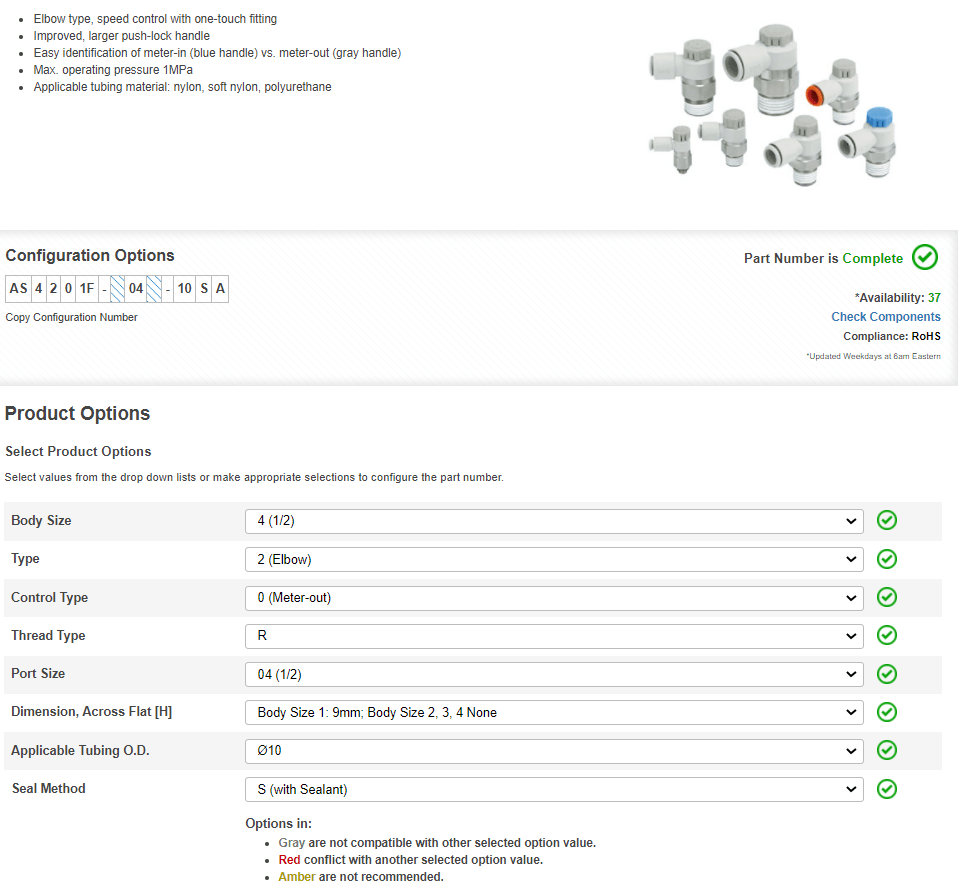This screenshot has height=885, width=962.
Task: Open the Dimension, Across Flat [H] dropdown
Action: tap(553, 713)
